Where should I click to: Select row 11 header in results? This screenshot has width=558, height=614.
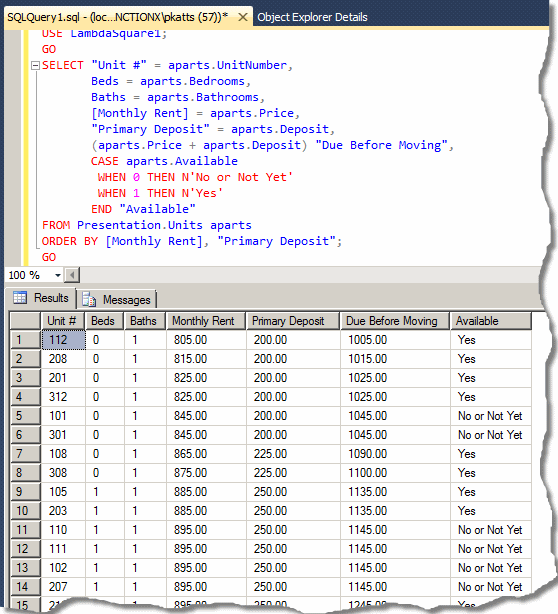(25, 530)
